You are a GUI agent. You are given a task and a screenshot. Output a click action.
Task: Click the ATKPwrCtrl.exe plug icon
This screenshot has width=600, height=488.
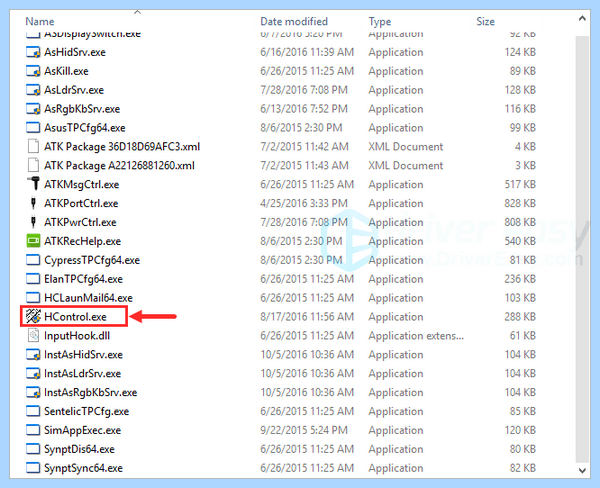tap(33, 222)
